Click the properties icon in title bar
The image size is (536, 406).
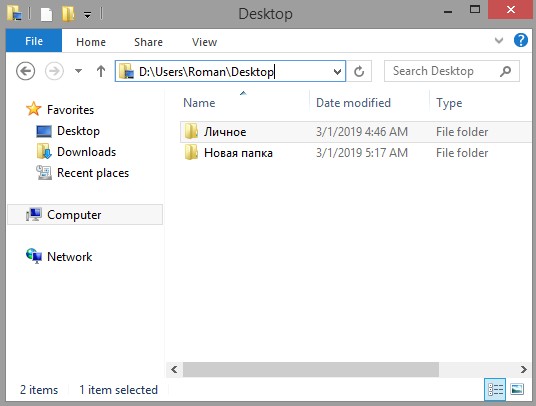click(46, 14)
